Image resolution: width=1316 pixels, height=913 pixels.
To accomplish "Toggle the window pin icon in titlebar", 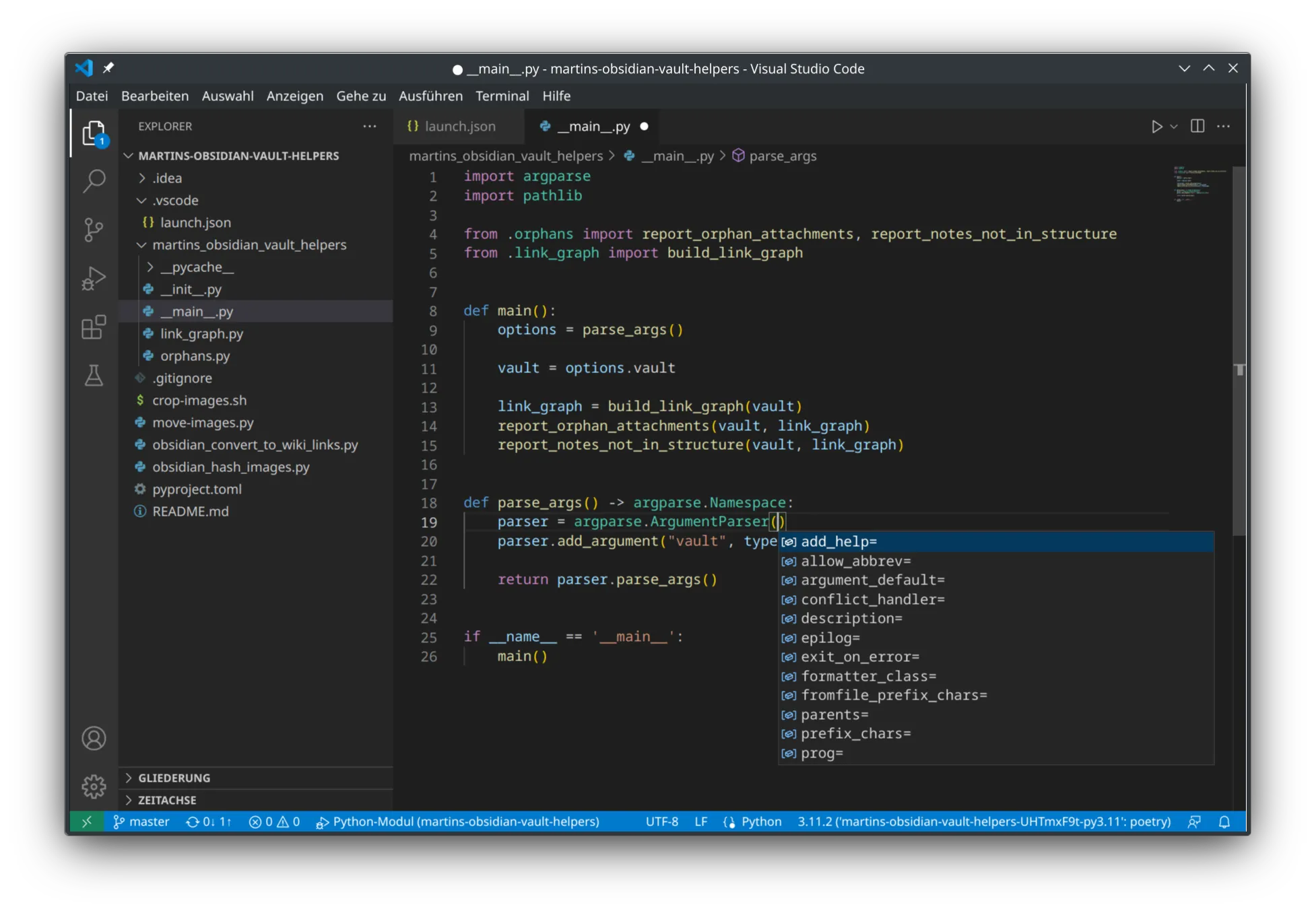I will pyautogui.click(x=108, y=68).
